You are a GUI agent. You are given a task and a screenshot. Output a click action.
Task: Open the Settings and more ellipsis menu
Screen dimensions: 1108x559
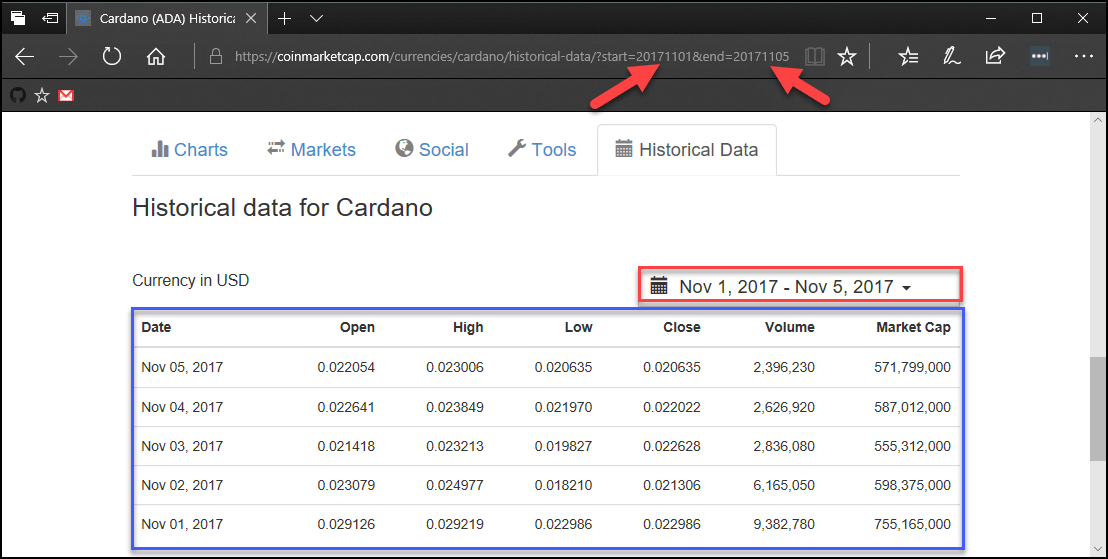(1083, 57)
